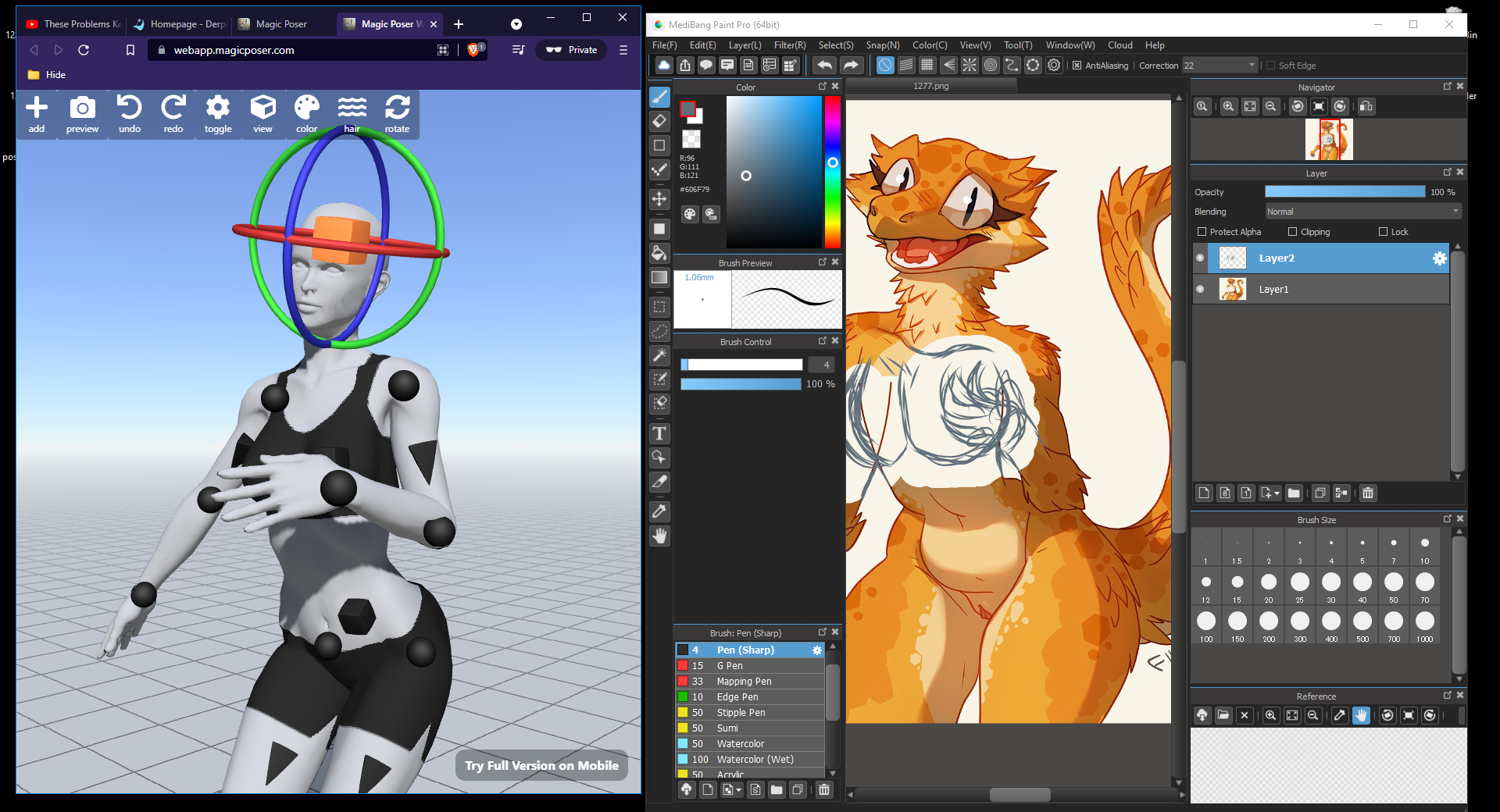Open Layer2 settings gear
Viewport: 1500px width, 812px height.
click(1439, 258)
